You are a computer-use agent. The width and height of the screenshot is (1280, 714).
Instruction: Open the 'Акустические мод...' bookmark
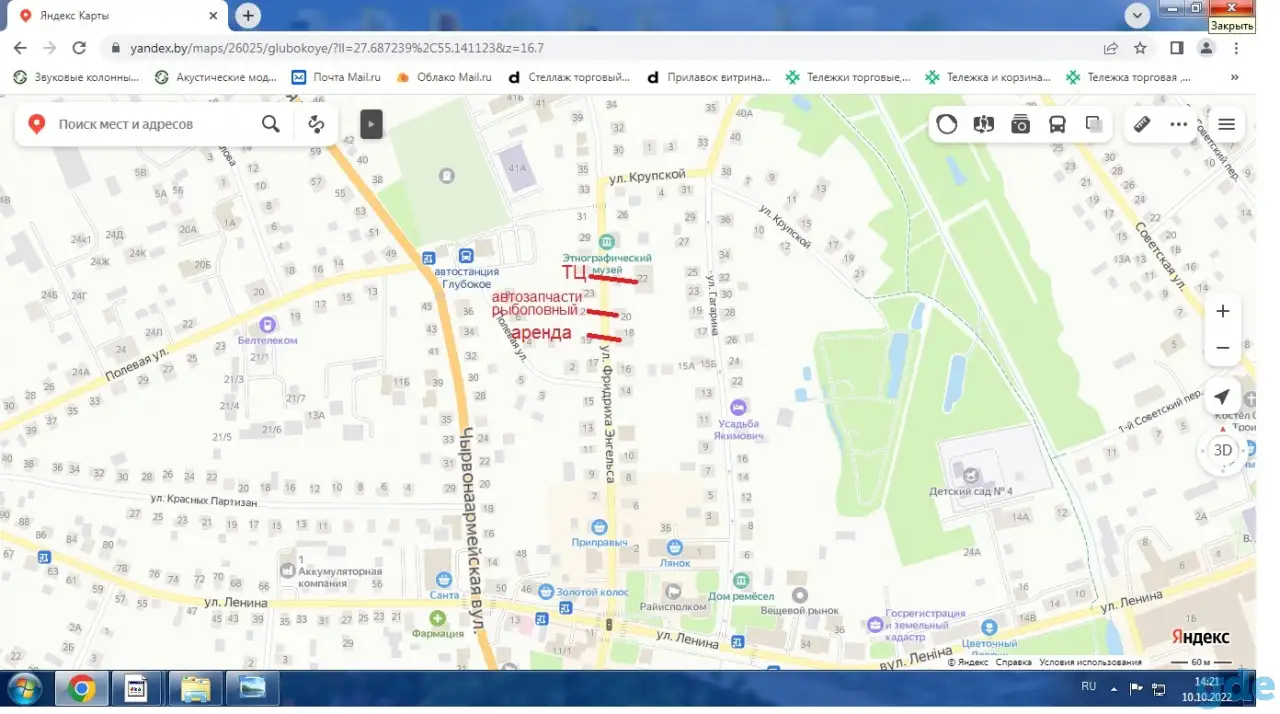click(x=216, y=77)
